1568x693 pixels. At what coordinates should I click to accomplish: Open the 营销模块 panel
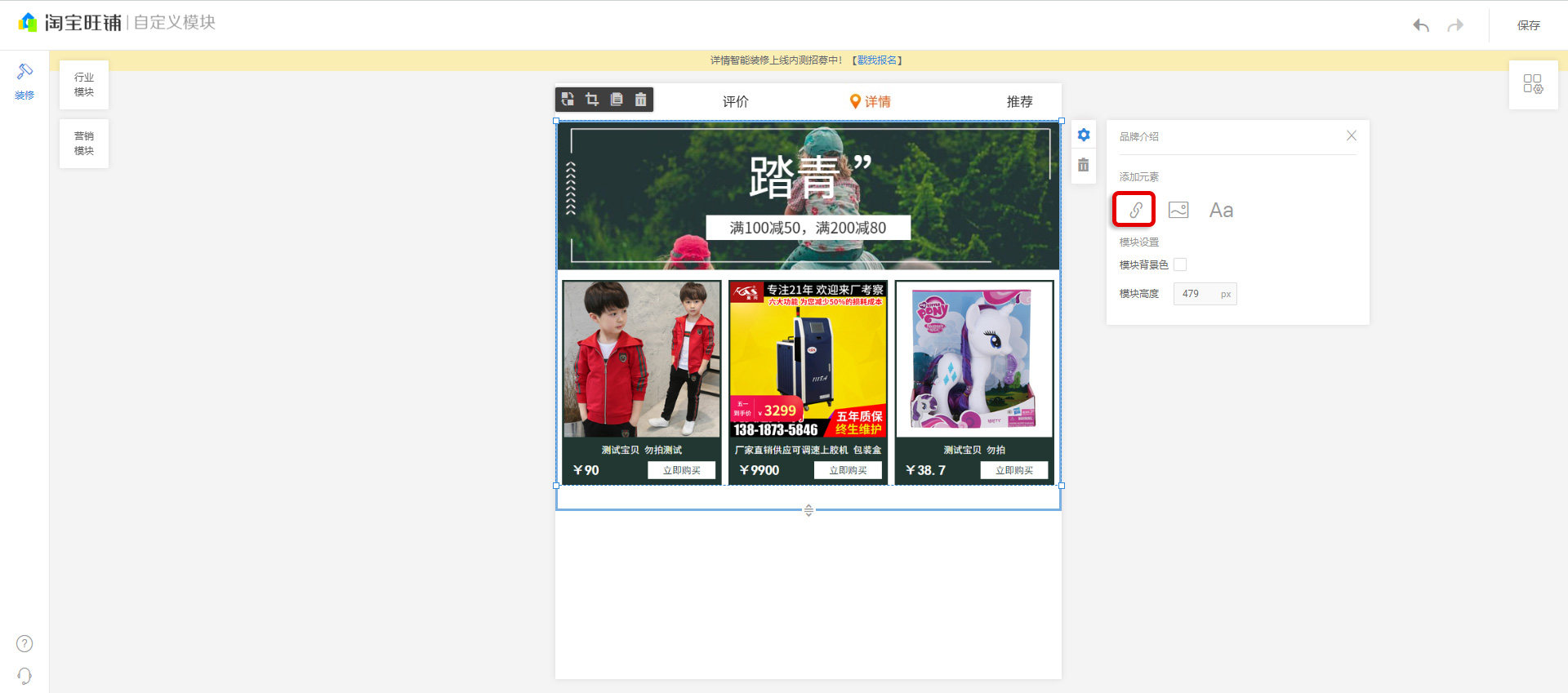[x=84, y=144]
